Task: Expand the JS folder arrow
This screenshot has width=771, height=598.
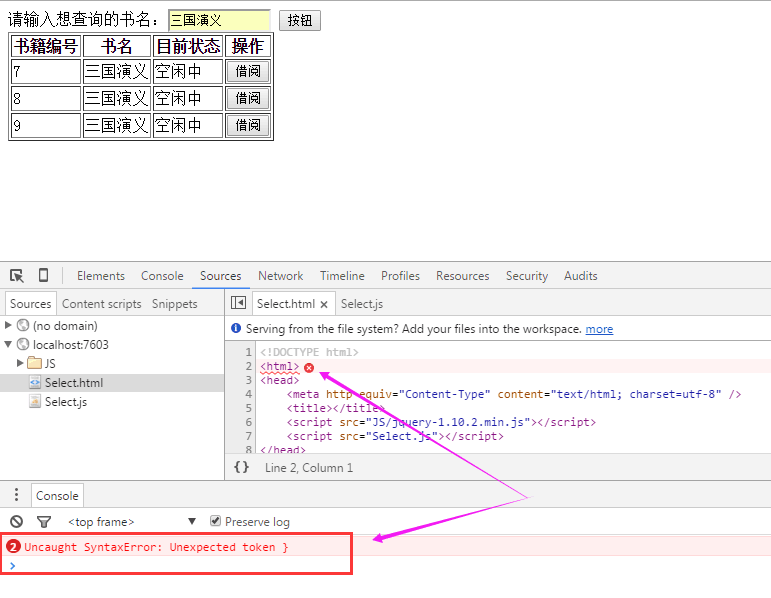Action: [20, 363]
